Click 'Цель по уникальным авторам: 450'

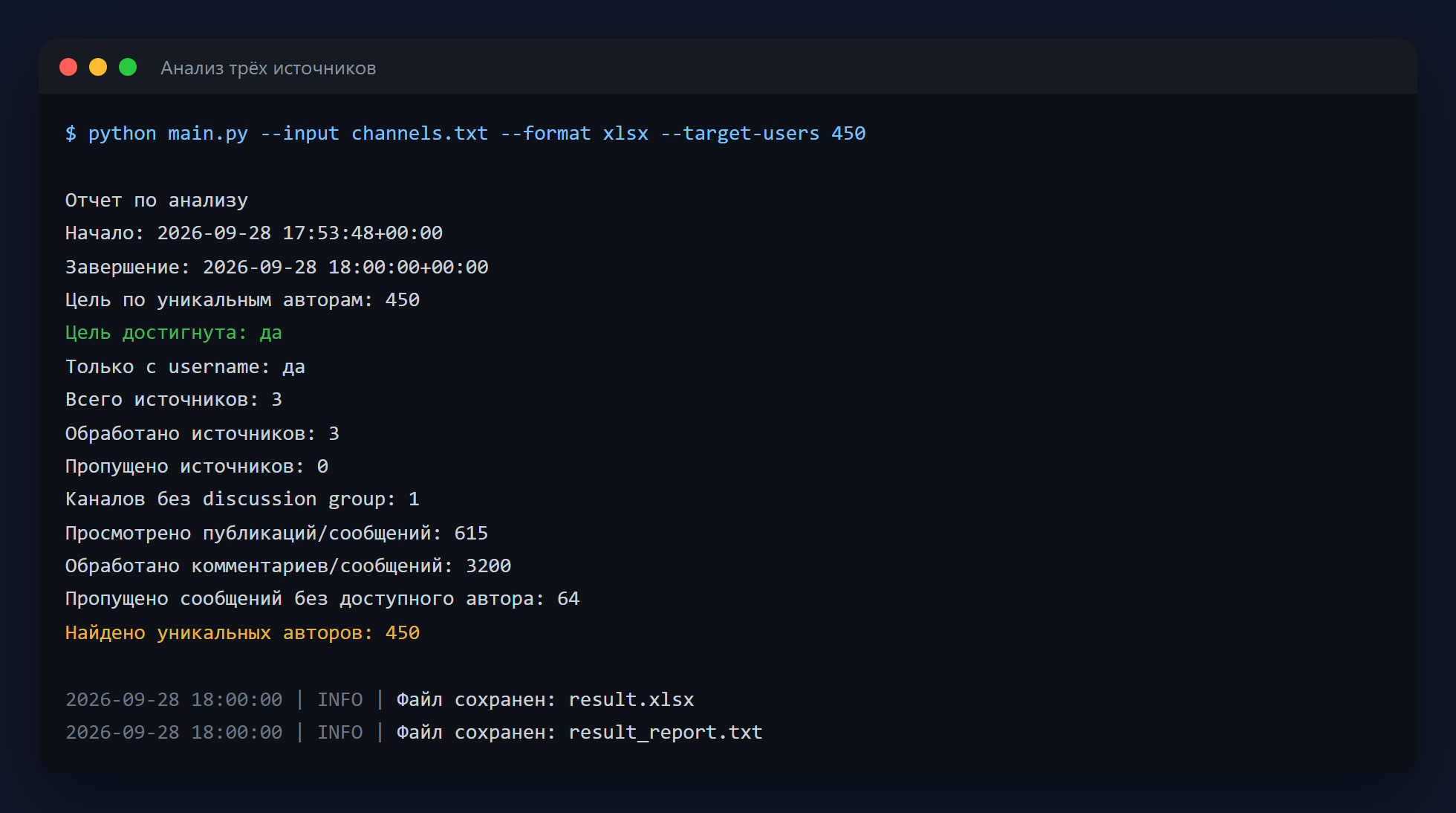(x=243, y=300)
